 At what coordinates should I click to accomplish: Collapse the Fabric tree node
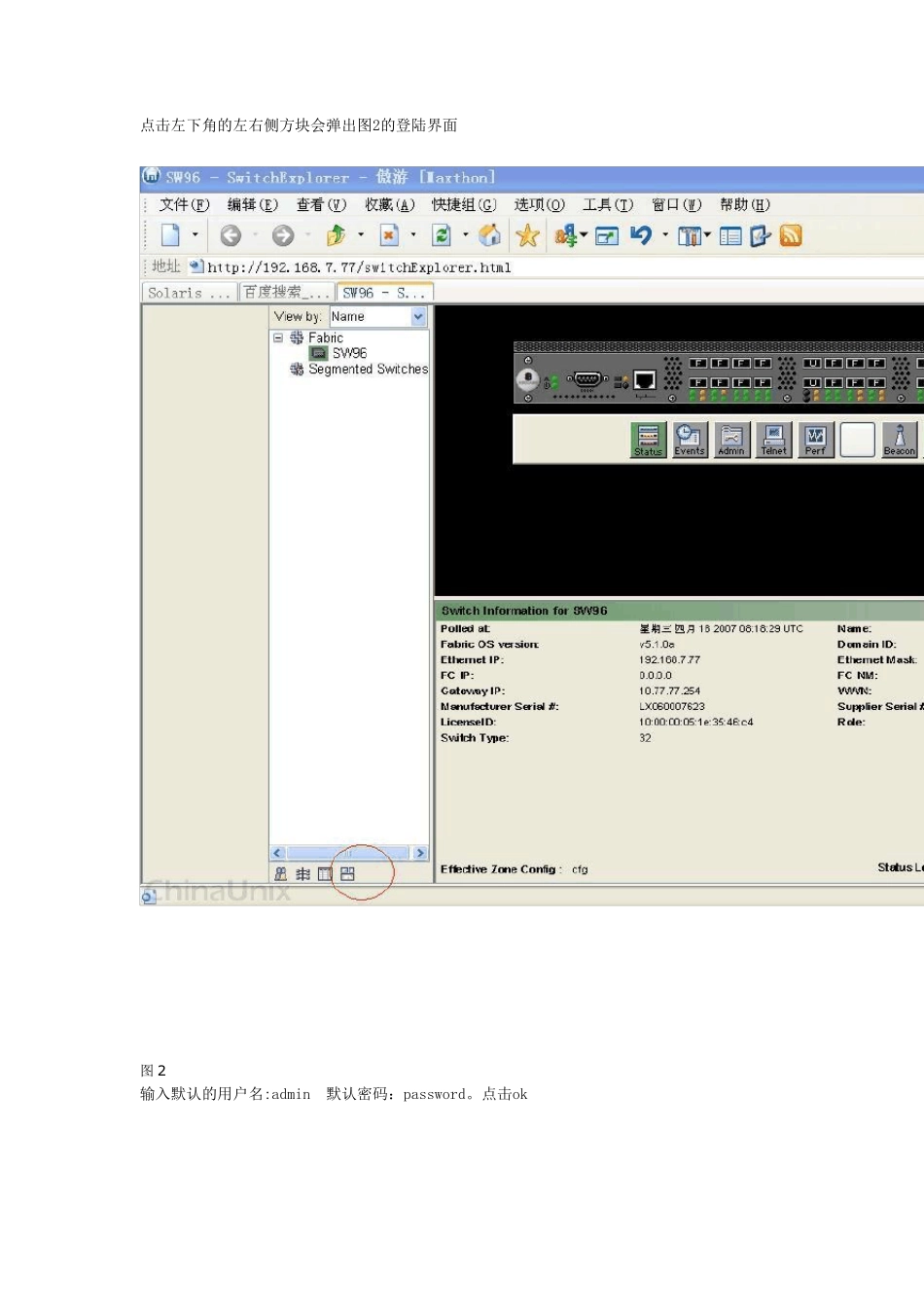pyautogui.click(x=278, y=337)
